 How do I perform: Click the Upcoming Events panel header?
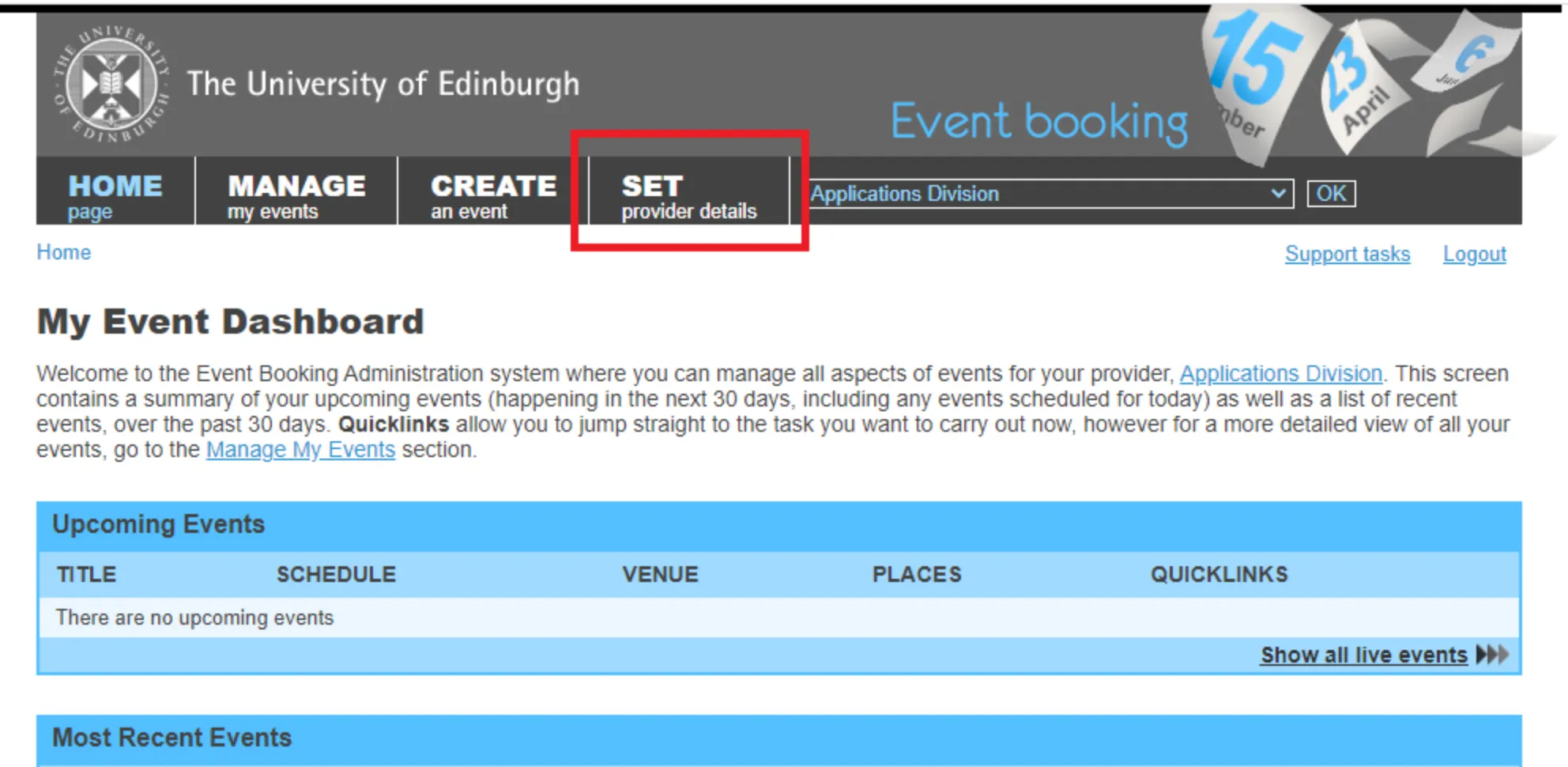(158, 524)
